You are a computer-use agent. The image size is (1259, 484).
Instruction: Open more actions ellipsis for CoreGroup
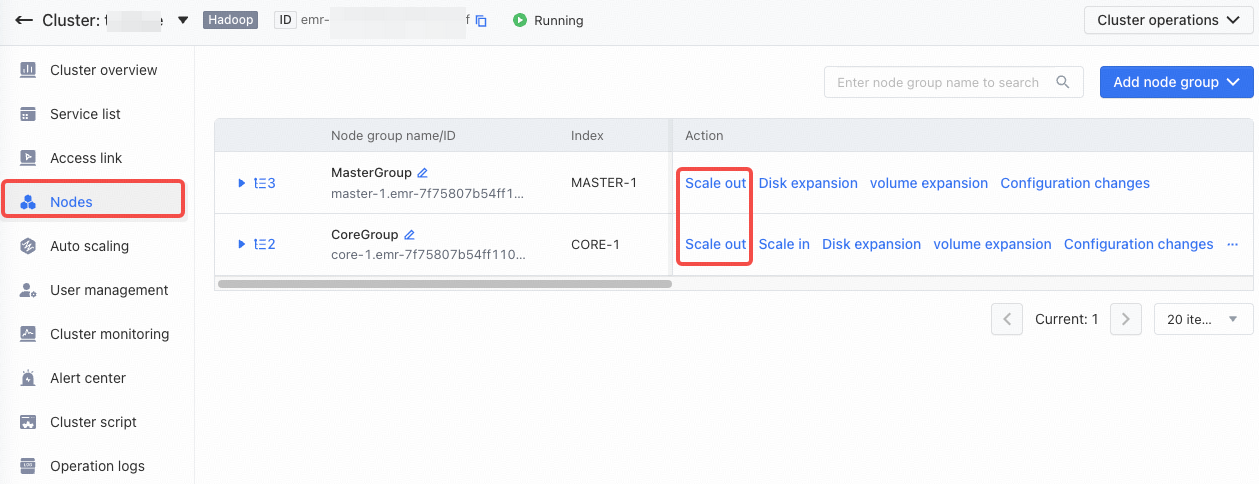[1232, 244]
